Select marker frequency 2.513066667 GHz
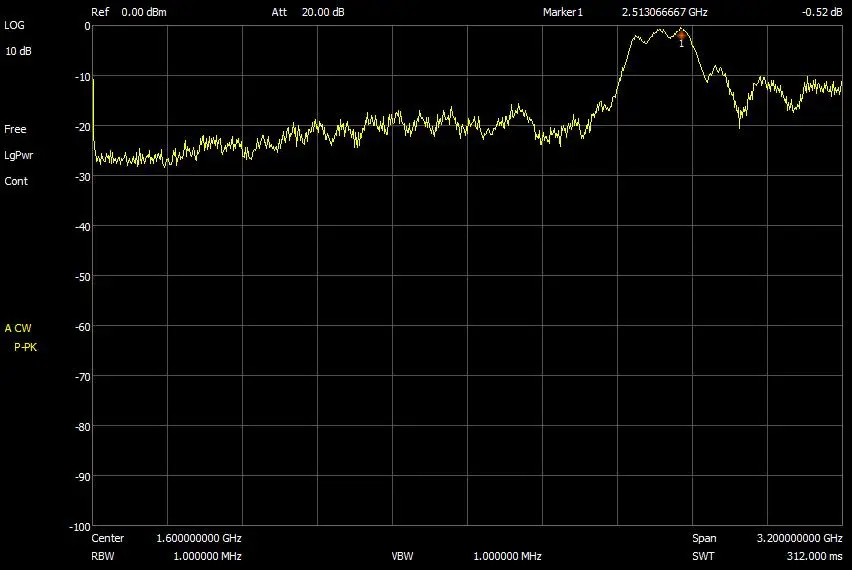The image size is (852, 570). 665,12
